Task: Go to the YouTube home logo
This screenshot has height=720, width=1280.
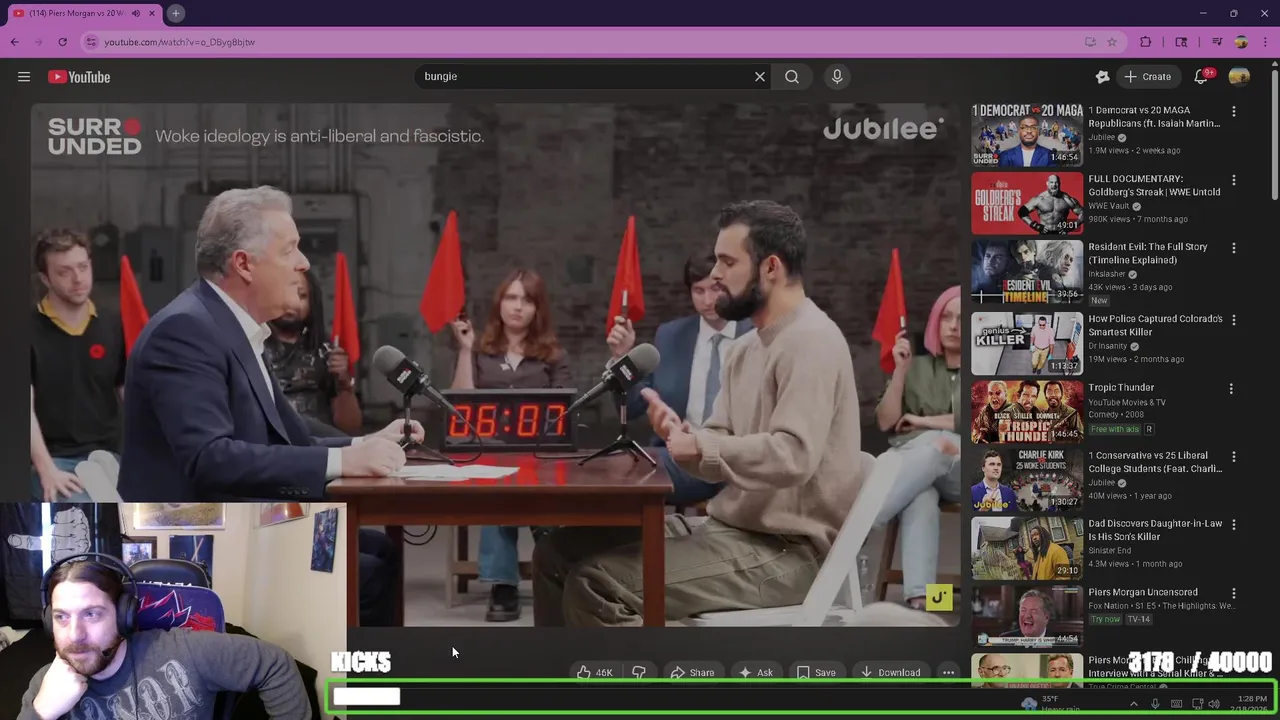Action: [79, 77]
